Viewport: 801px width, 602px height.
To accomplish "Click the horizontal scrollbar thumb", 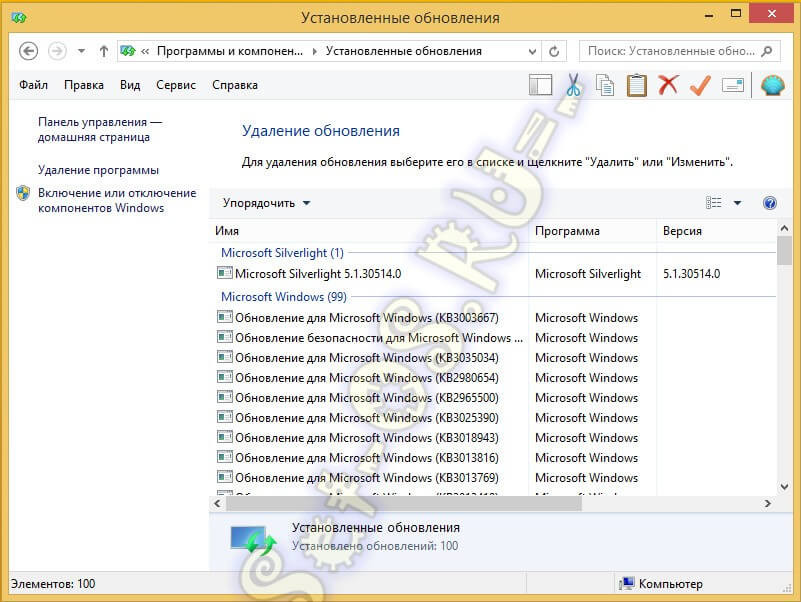I will [x=404, y=503].
